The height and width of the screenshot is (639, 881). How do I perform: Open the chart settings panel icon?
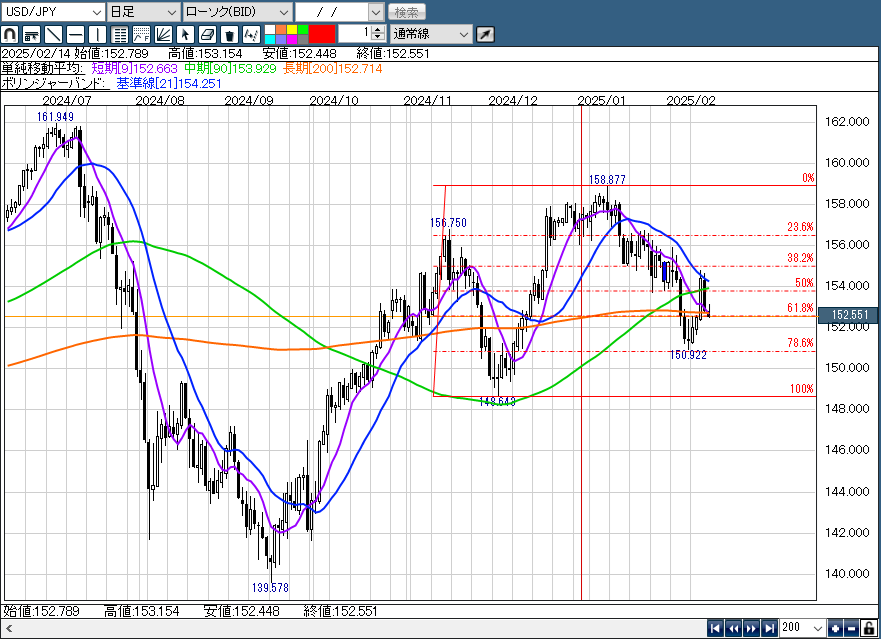[x=31, y=34]
